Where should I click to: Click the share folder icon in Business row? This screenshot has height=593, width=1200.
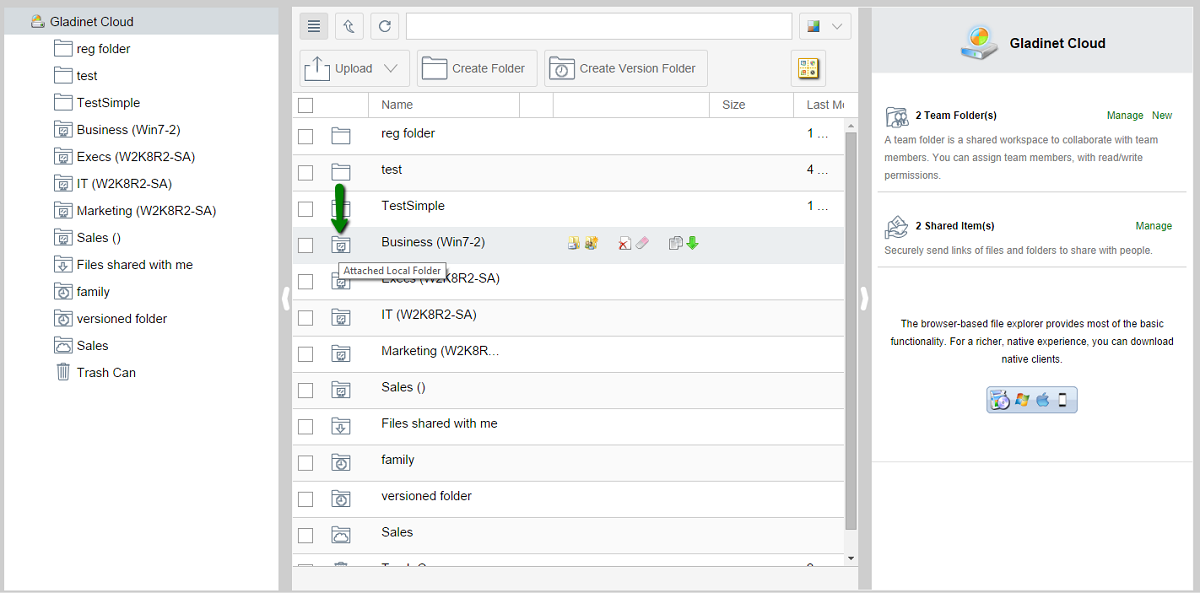pos(574,243)
